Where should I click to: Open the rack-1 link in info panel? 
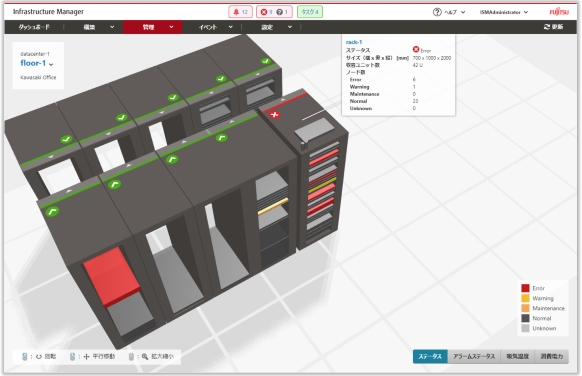pos(354,42)
